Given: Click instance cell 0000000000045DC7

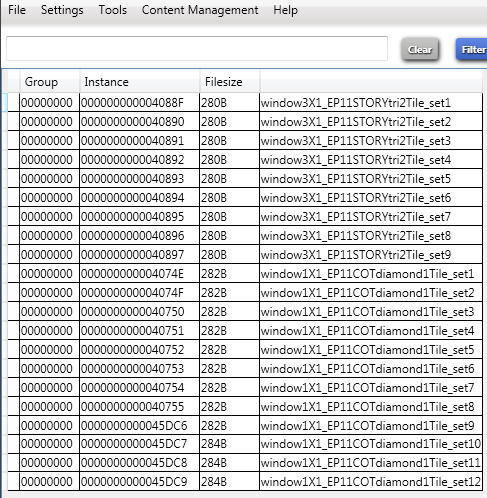Looking at the screenshot, I should pyautogui.click(x=140, y=444).
